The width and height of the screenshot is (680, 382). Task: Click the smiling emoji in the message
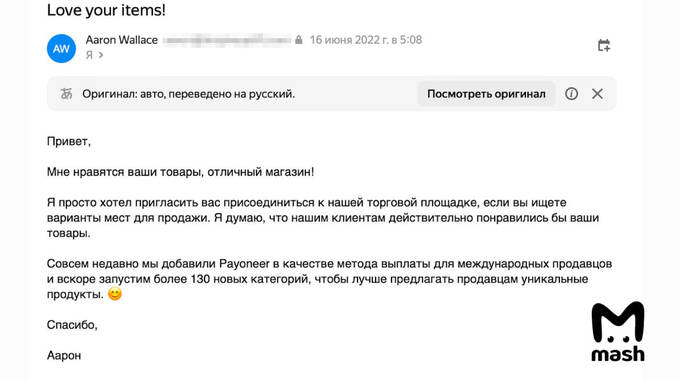coord(115,294)
